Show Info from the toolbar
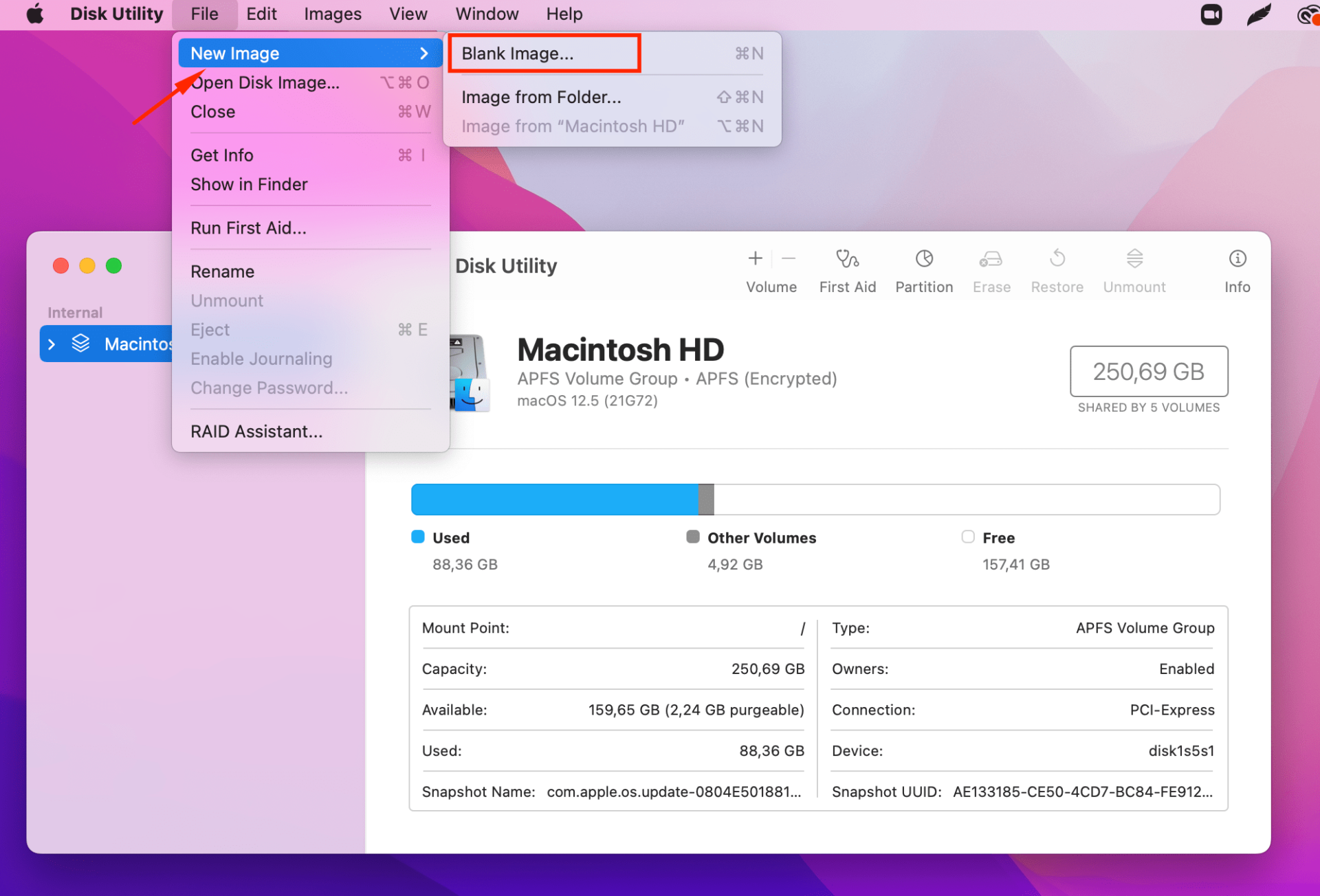The width and height of the screenshot is (1320, 896). [1237, 269]
